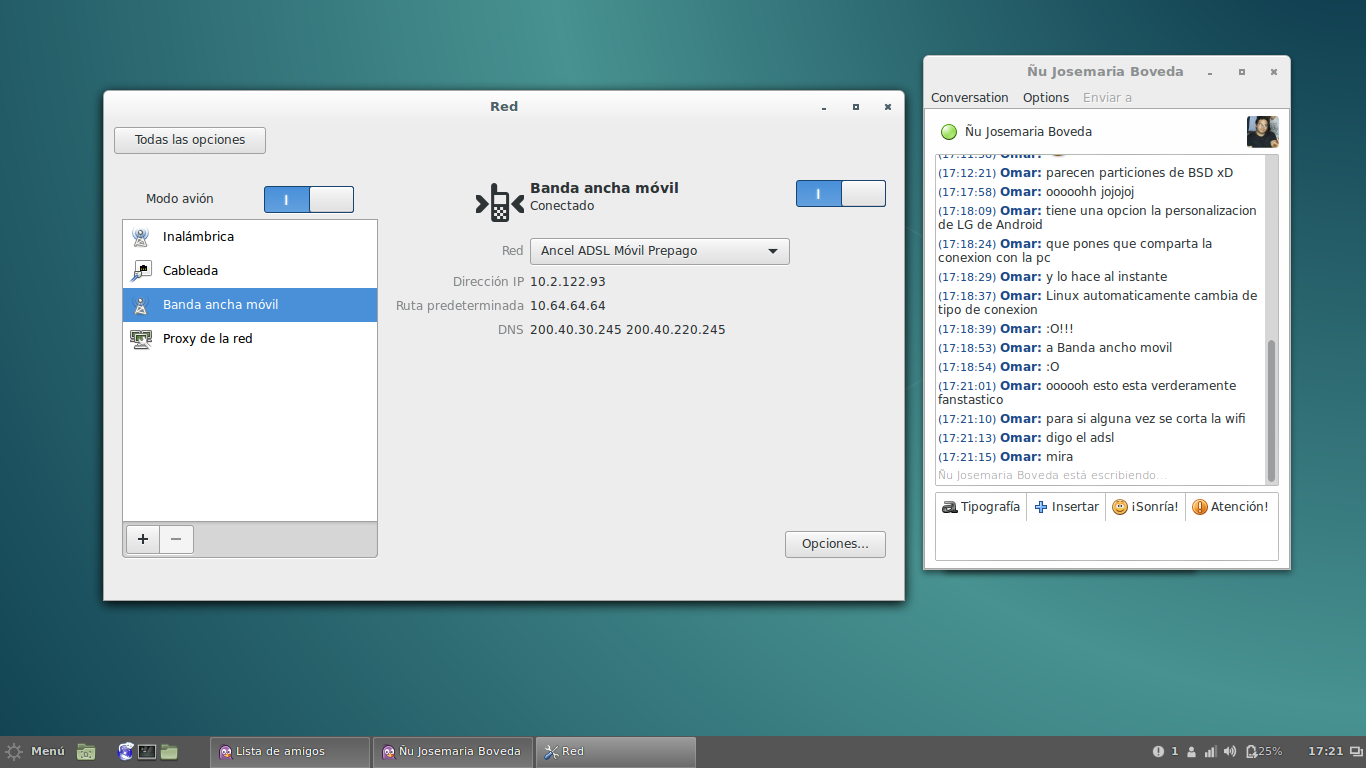
Task: Select the Cableada wired connection icon
Action: click(140, 271)
